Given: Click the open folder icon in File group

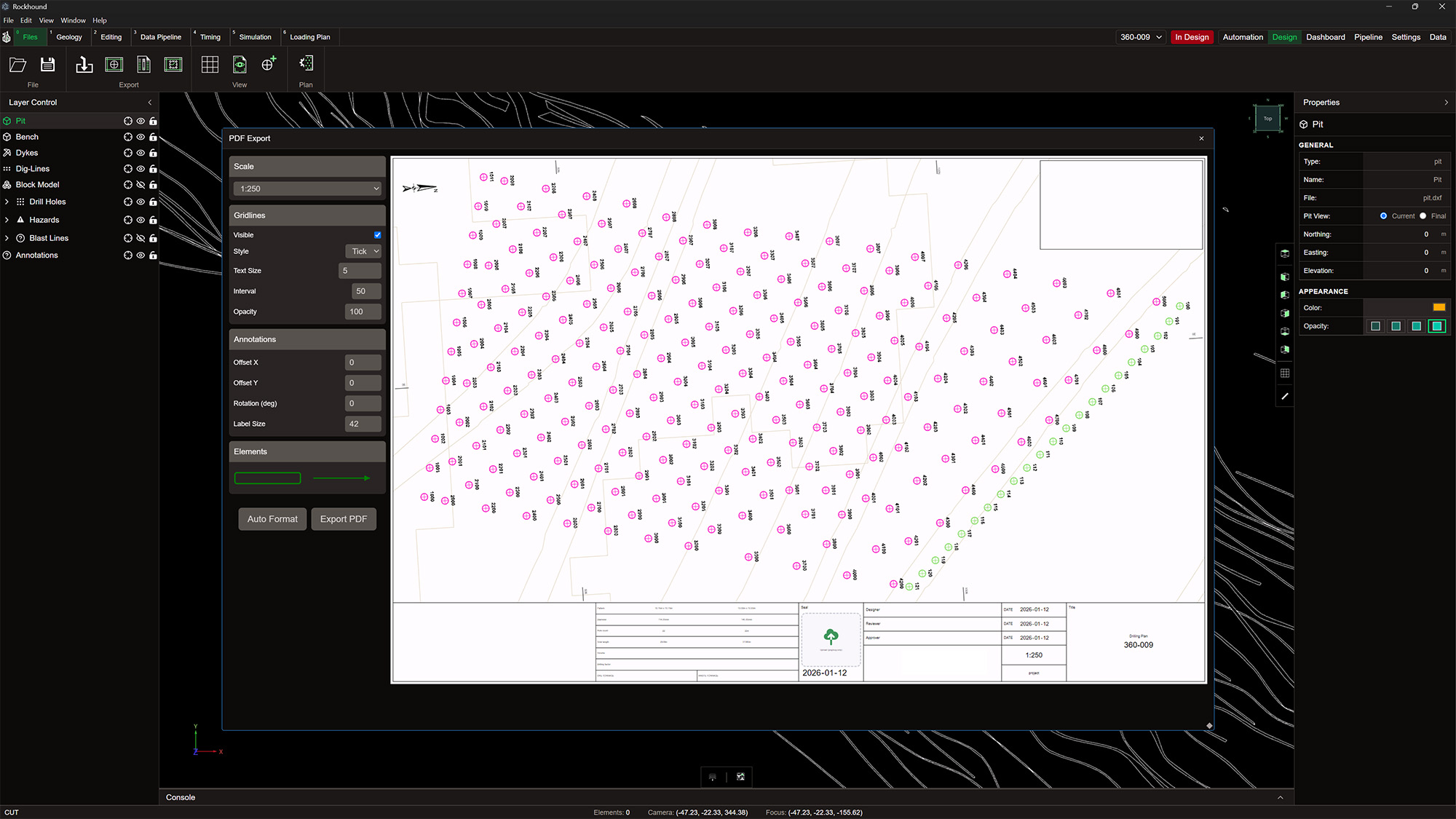Looking at the screenshot, I should point(18,65).
